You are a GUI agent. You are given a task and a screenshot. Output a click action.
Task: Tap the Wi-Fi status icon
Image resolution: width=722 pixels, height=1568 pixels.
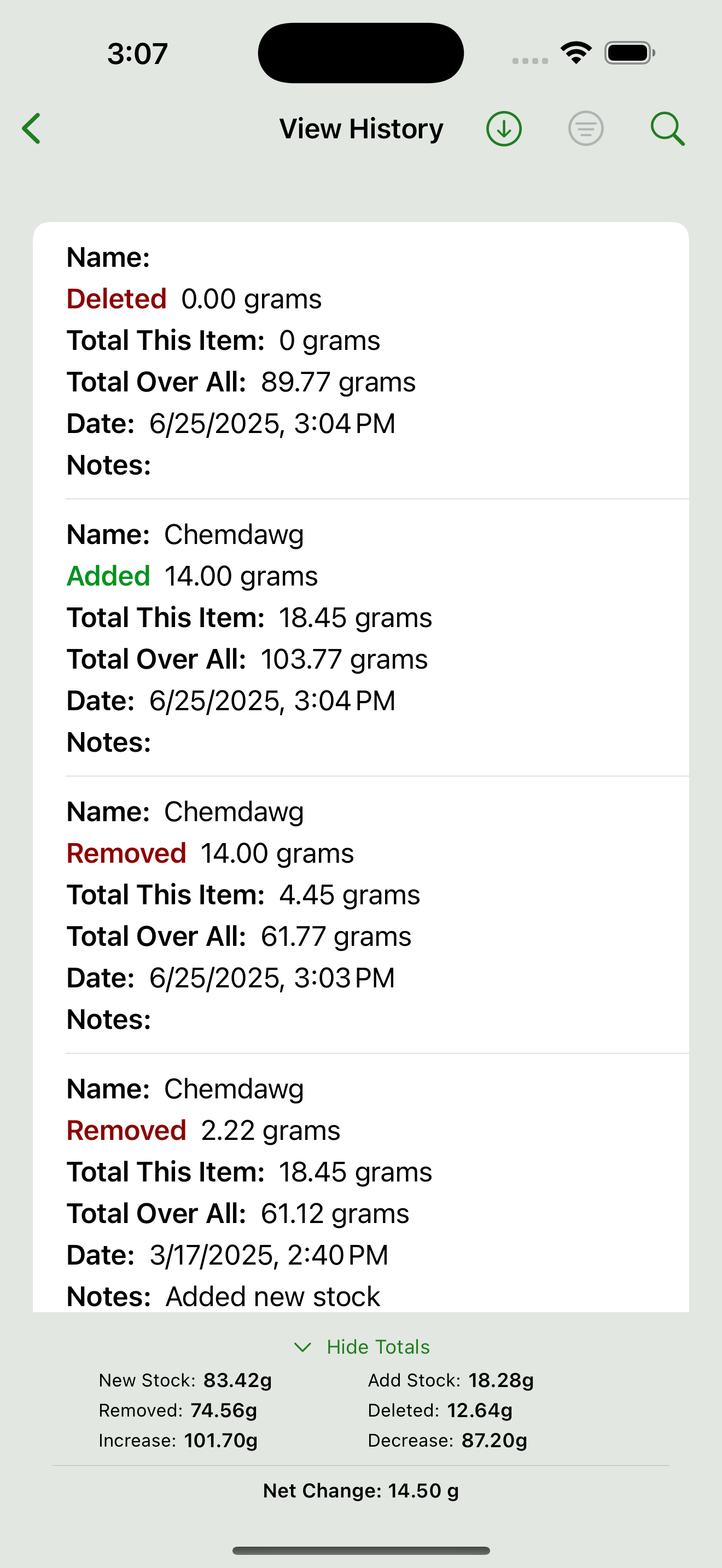[x=576, y=53]
